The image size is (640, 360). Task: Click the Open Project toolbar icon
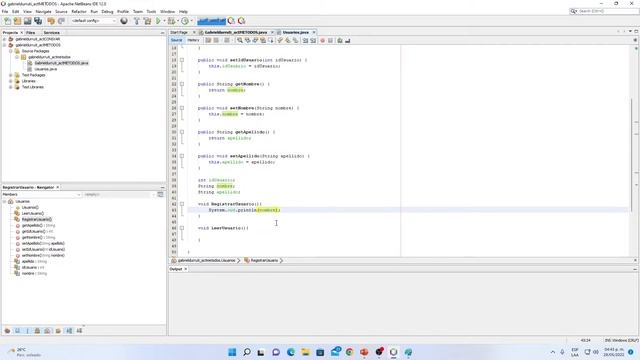(x=27, y=21)
